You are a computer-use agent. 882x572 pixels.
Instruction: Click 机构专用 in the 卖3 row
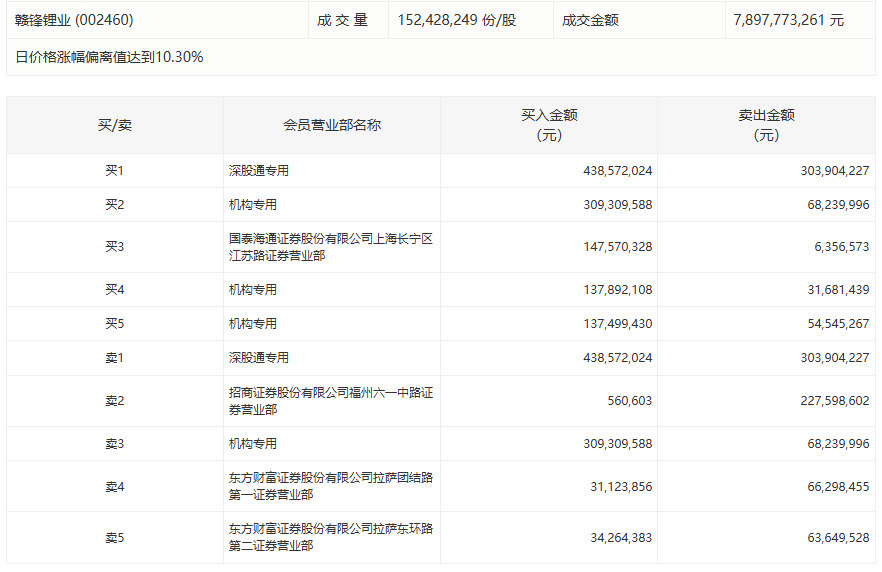[253, 444]
